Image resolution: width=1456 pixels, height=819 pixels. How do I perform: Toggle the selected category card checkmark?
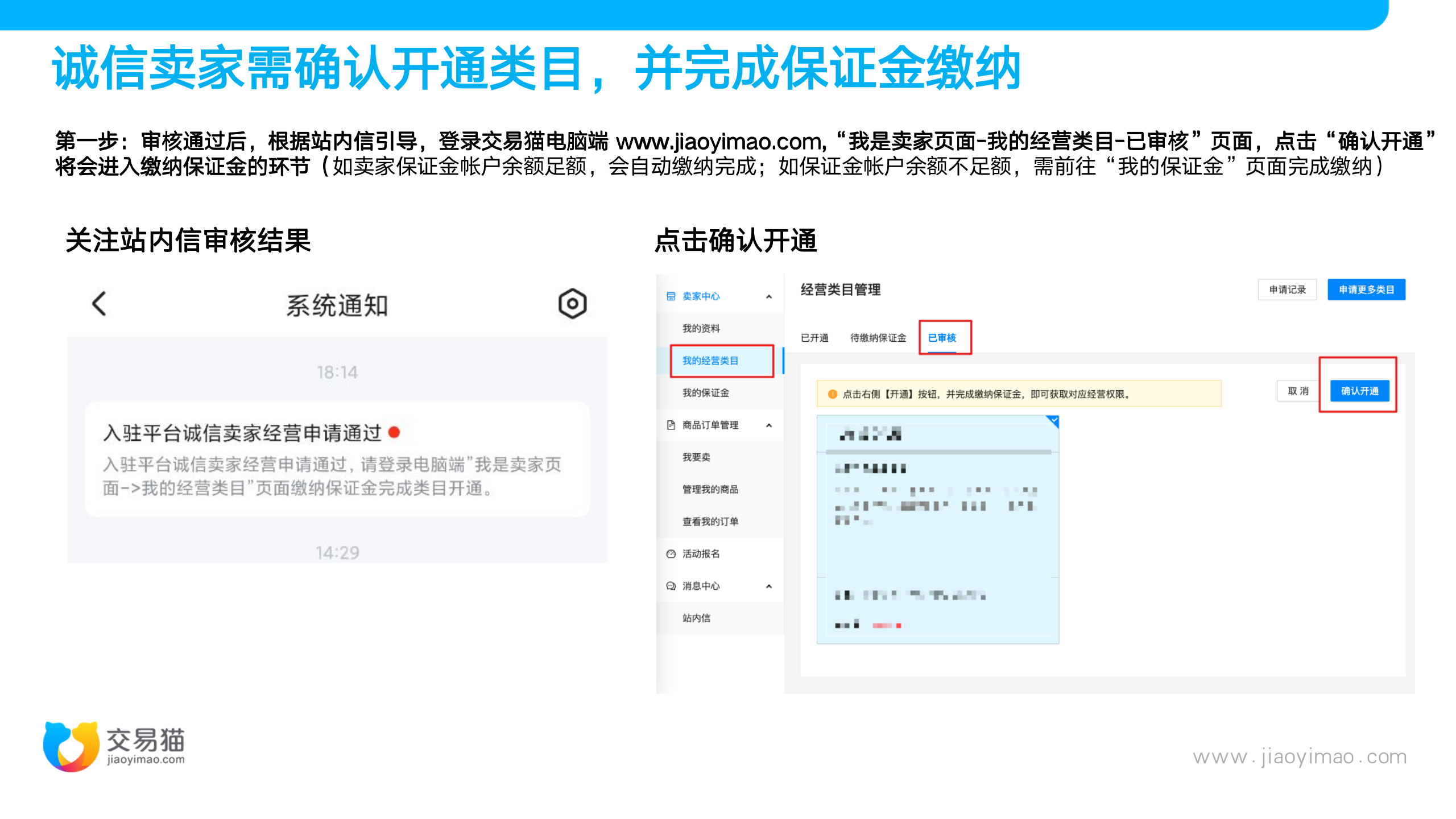(1053, 421)
